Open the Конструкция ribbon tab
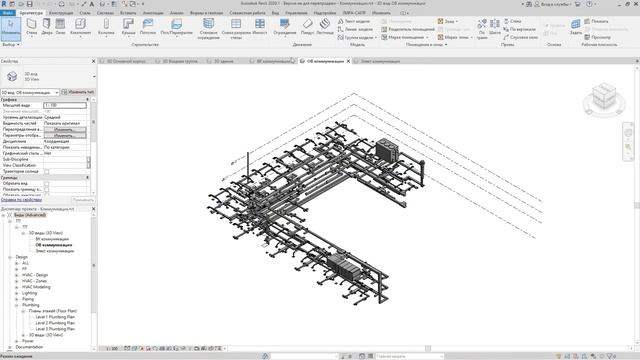This screenshot has width=640, height=360. tap(61, 13)
